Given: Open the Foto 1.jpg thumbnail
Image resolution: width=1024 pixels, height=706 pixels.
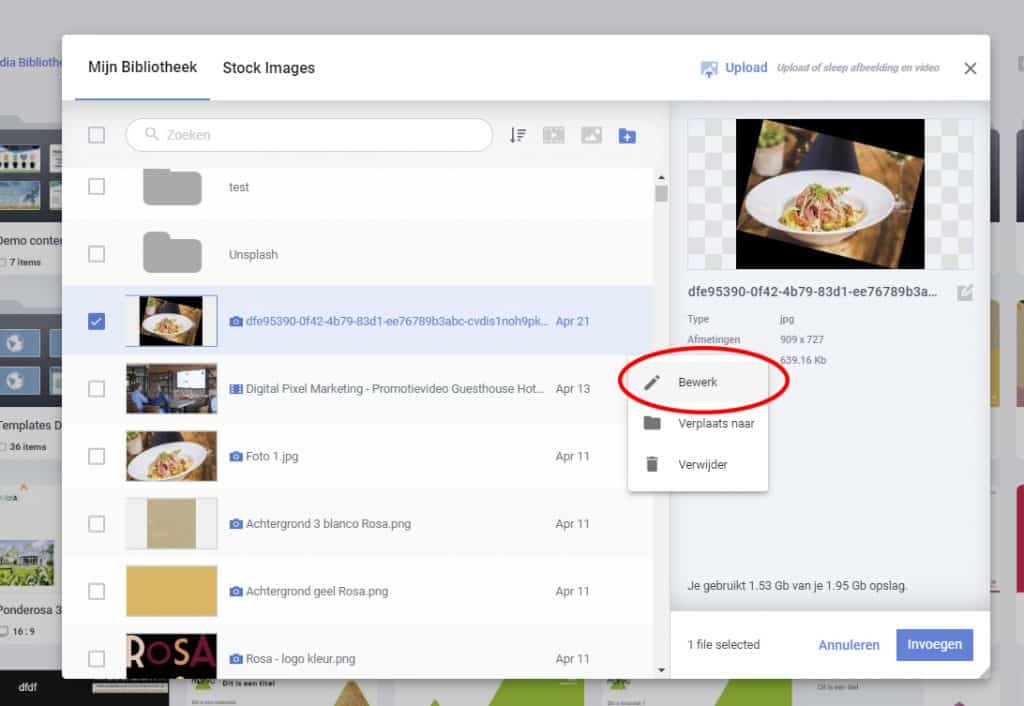Looking at the screenshot, I should (171, 456).
